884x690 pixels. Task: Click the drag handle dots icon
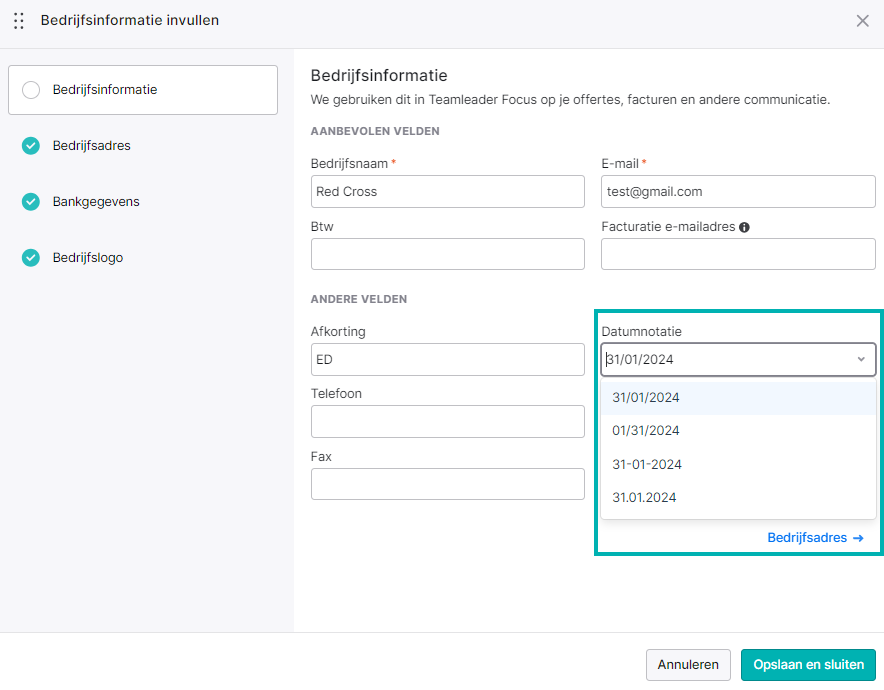(19, 21)
